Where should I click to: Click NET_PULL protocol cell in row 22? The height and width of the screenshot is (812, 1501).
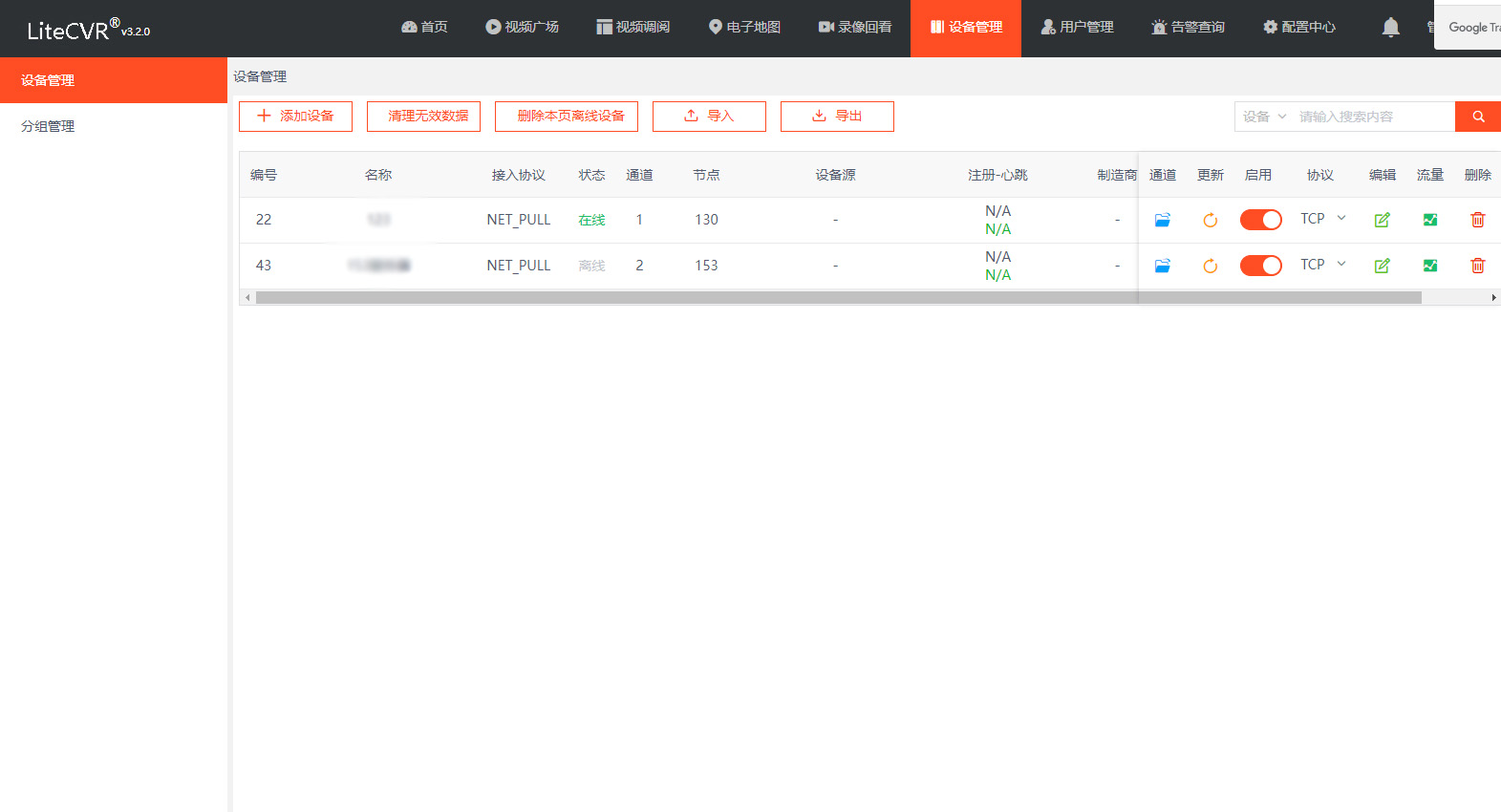[x=519, y=220]
